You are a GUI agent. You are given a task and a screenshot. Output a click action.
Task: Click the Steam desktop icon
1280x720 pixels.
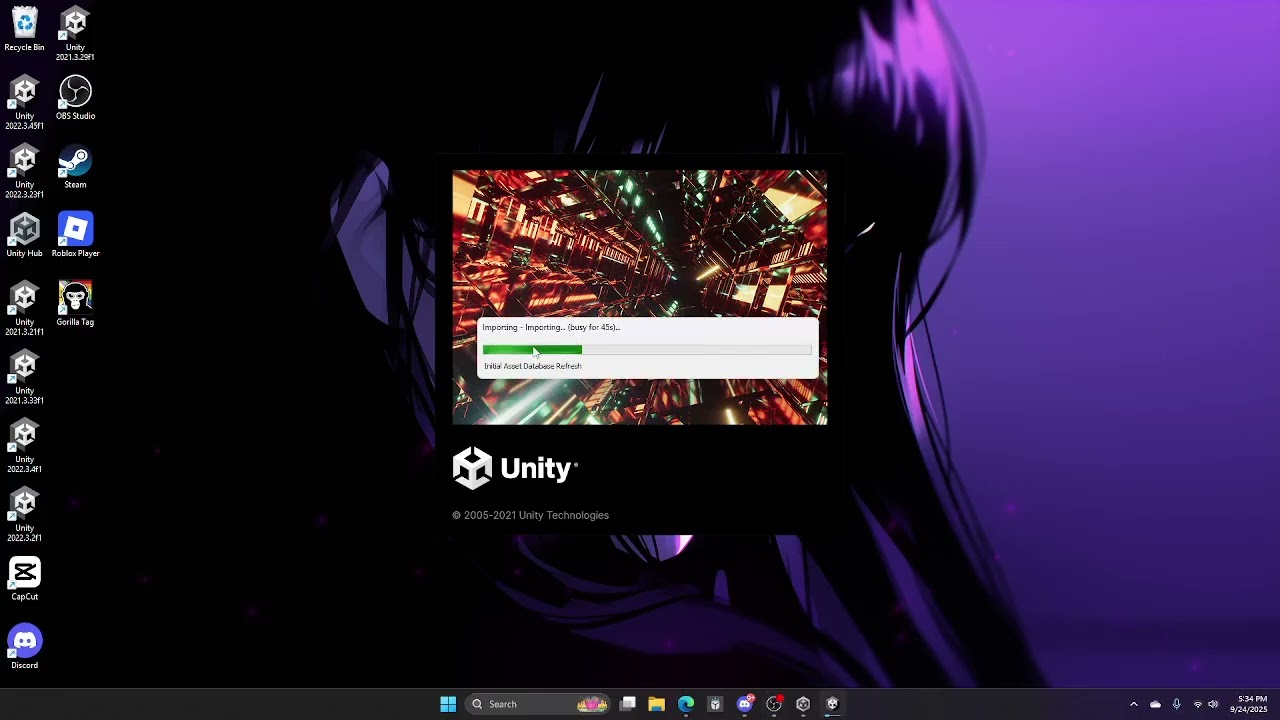coord(75,167)
